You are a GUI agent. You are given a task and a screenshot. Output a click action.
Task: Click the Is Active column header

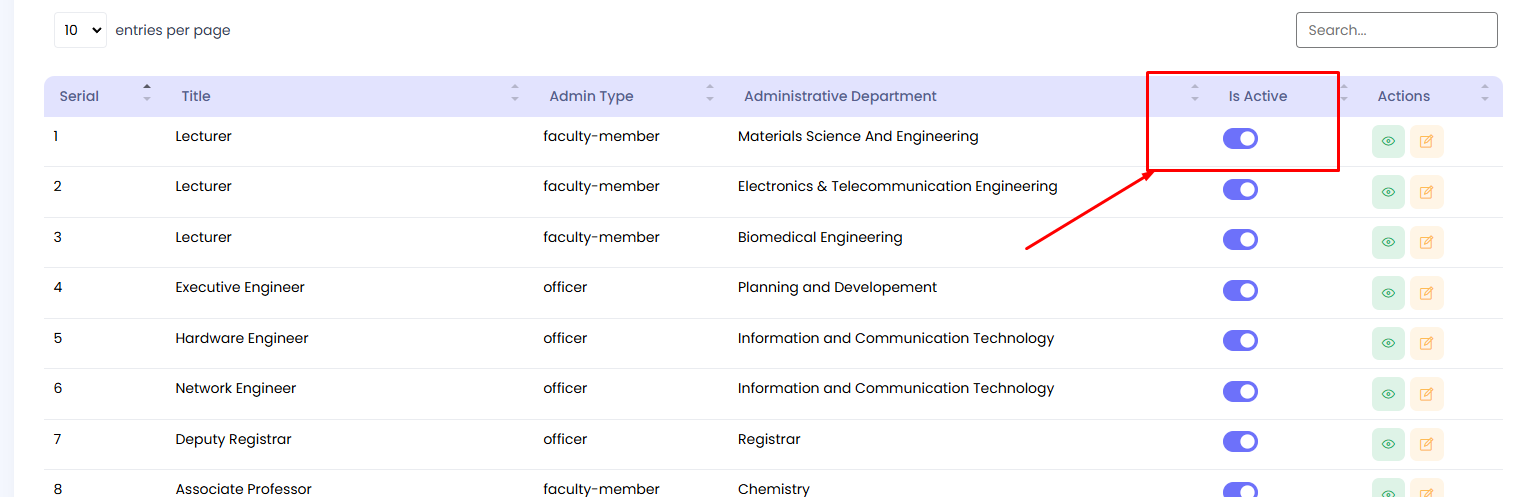pos(1257,96)
